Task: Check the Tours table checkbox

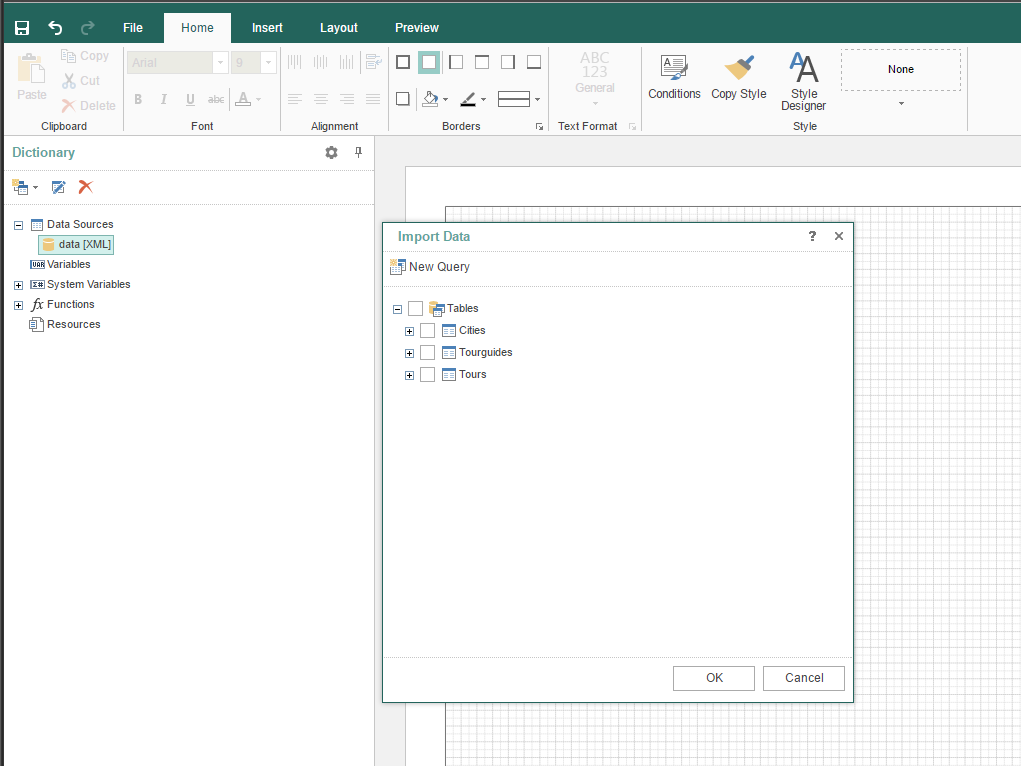Action: 427,375
